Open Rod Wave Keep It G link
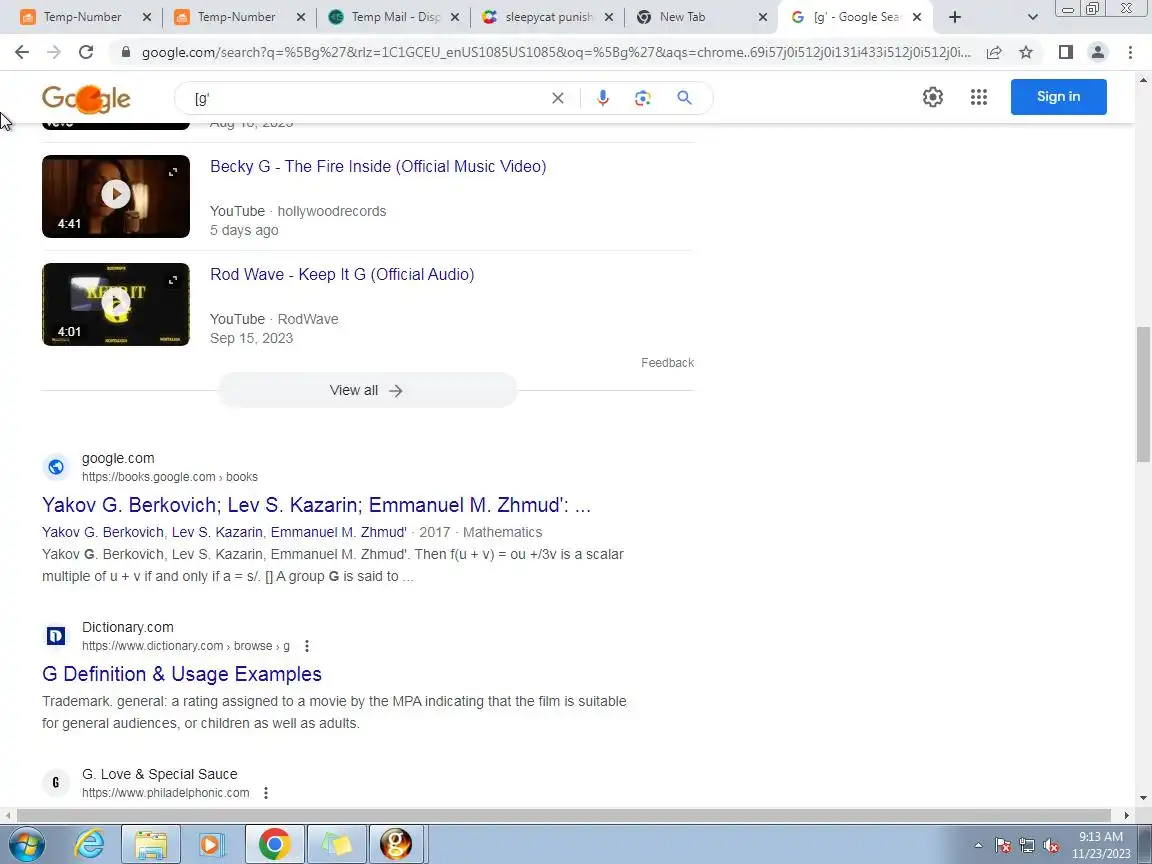 [342, 275]
